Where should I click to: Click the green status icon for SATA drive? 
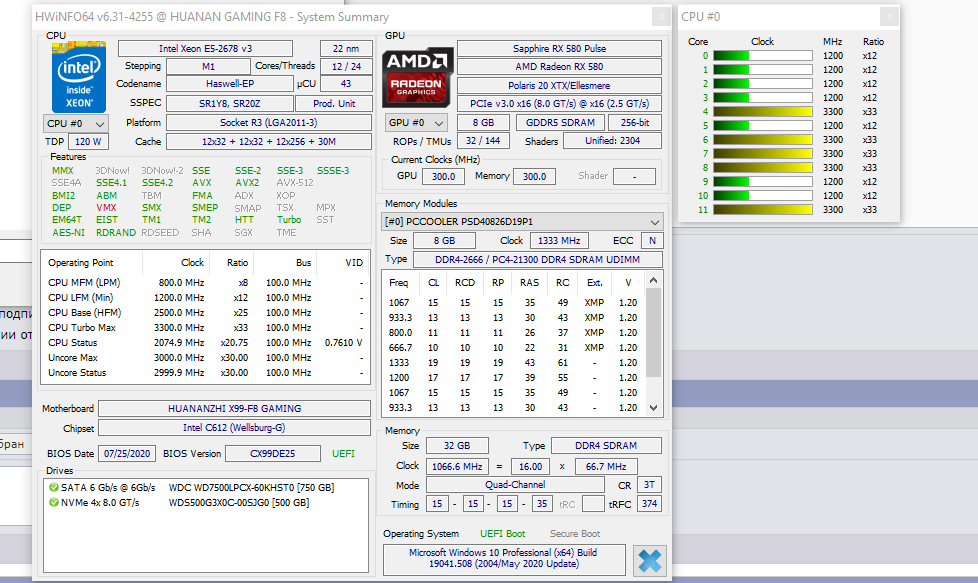[54, 488]
